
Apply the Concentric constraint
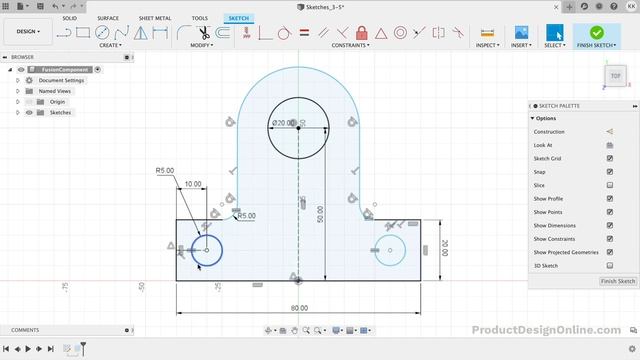tap(400, 33)
